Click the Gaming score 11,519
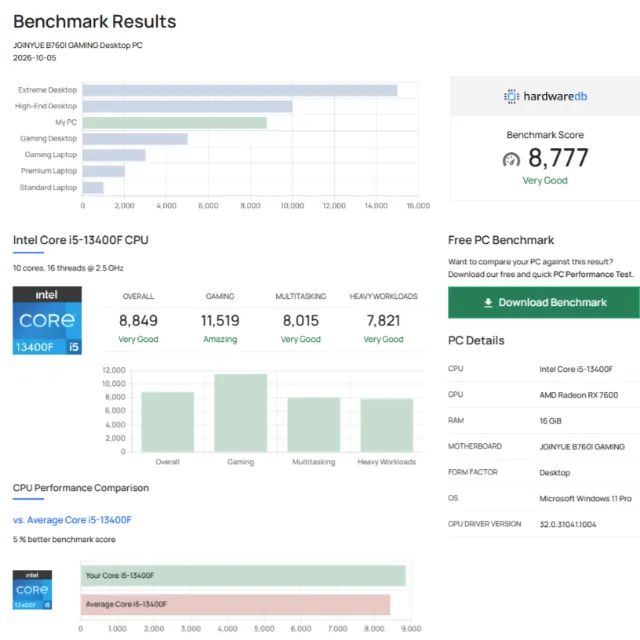 click(x=220, y=321)
